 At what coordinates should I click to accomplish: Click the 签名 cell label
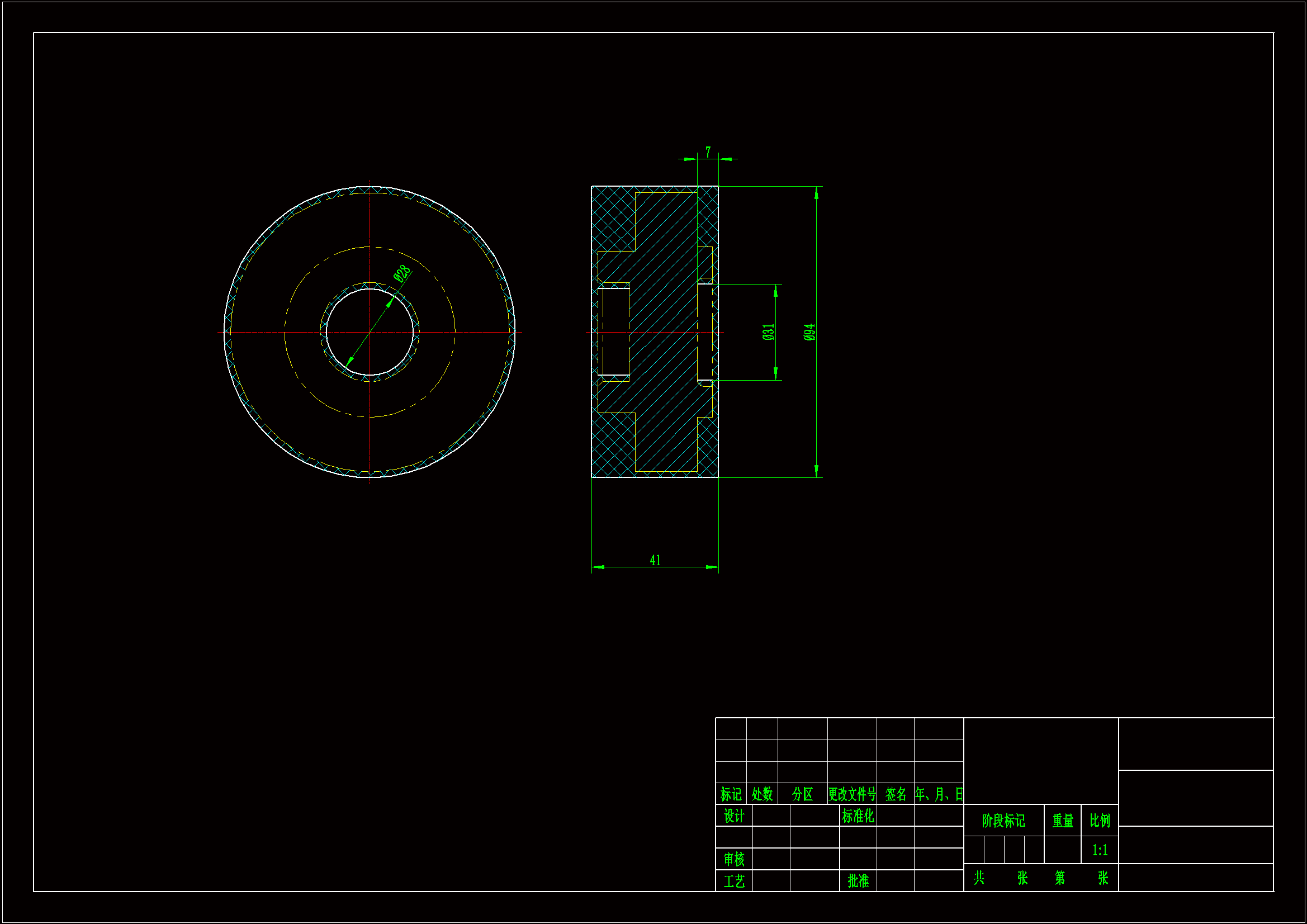point(895,794)
